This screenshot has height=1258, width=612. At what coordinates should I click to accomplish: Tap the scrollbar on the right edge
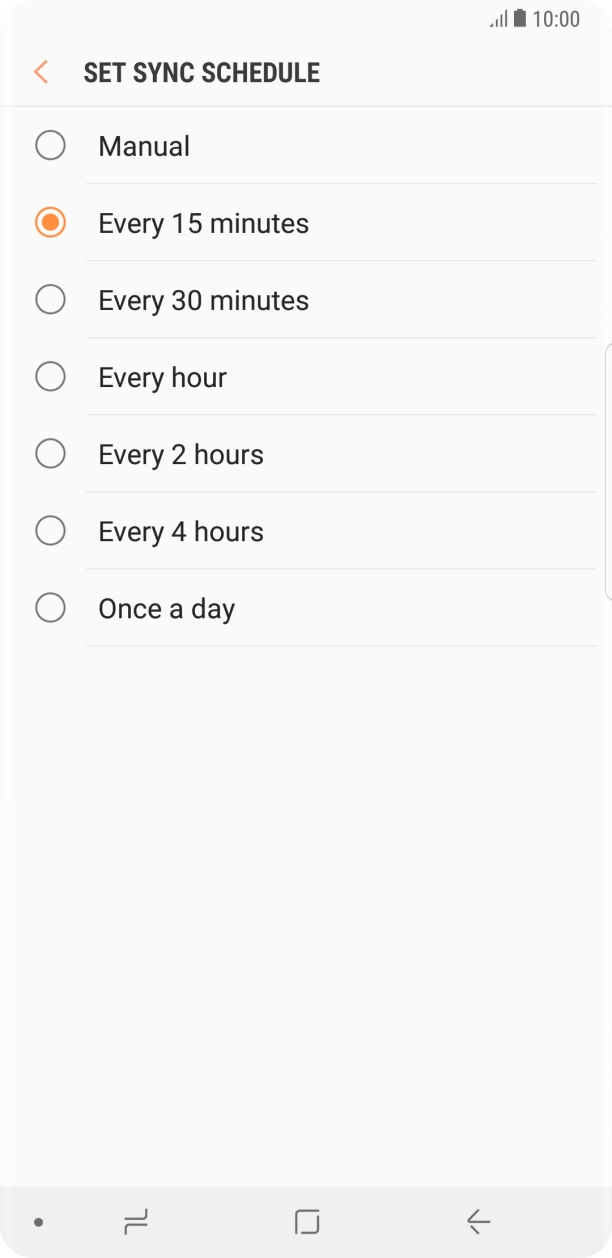pos(607,470)
